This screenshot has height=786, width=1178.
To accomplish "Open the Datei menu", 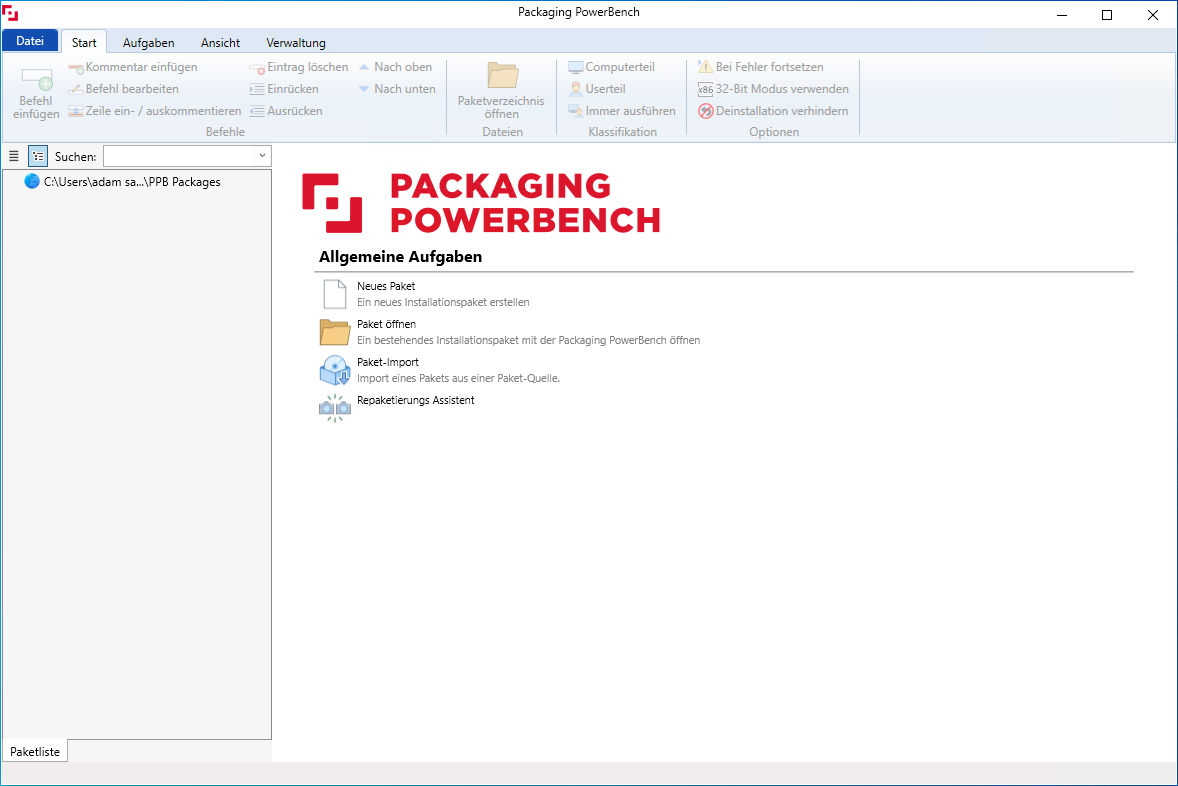I will tap(30, 42).
